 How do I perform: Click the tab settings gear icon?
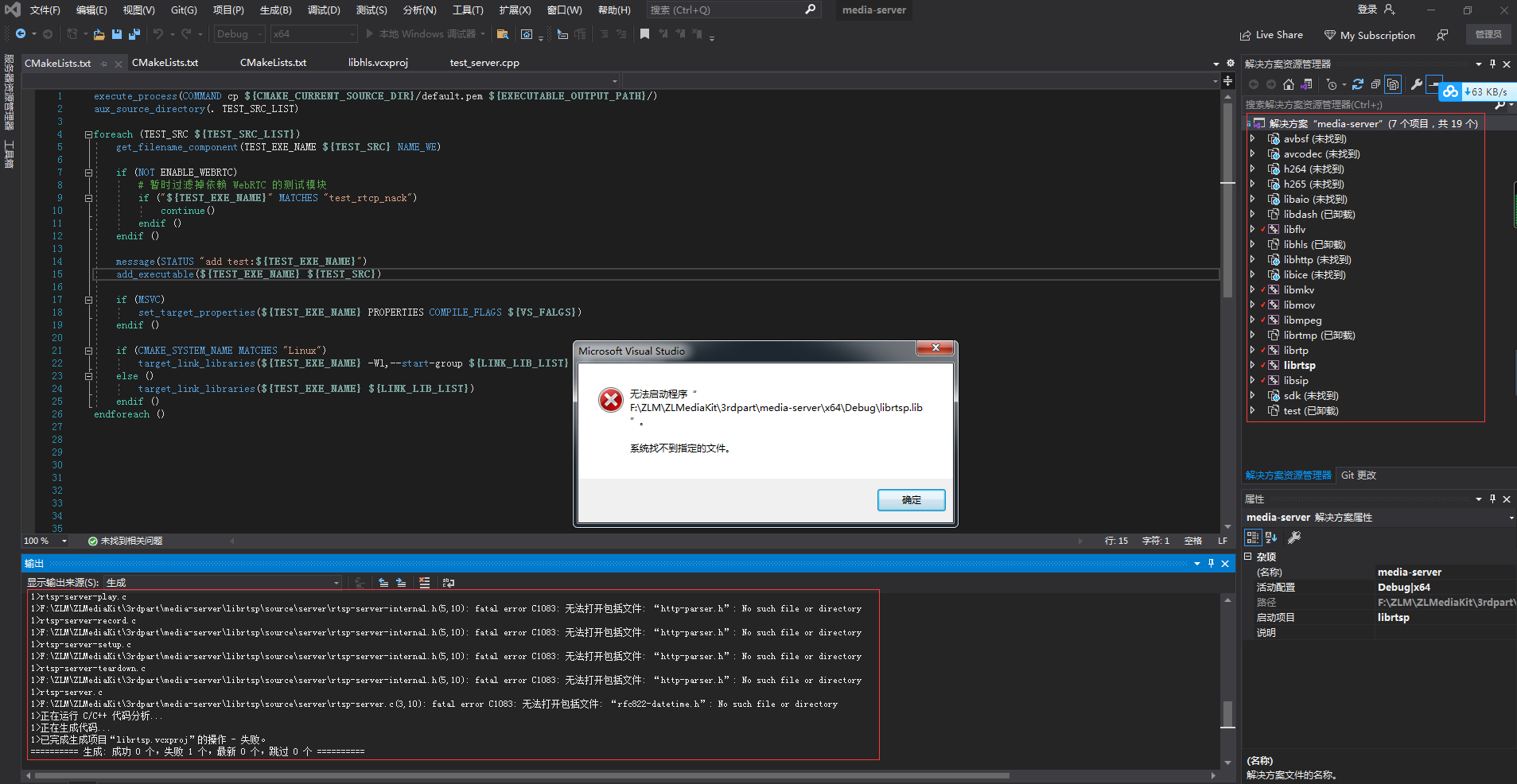click(1230, 63)
